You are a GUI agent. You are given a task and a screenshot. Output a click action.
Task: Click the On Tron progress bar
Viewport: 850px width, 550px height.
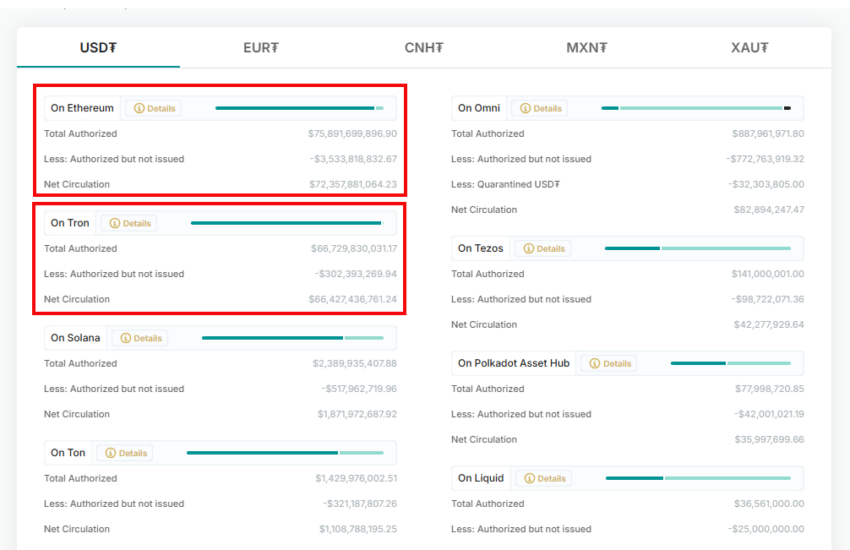[x=287, y=223]
